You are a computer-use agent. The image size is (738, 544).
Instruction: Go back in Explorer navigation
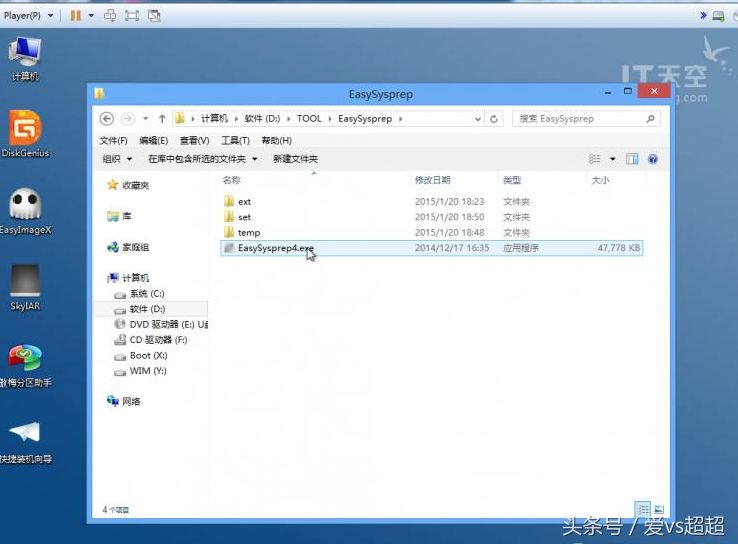107,119
